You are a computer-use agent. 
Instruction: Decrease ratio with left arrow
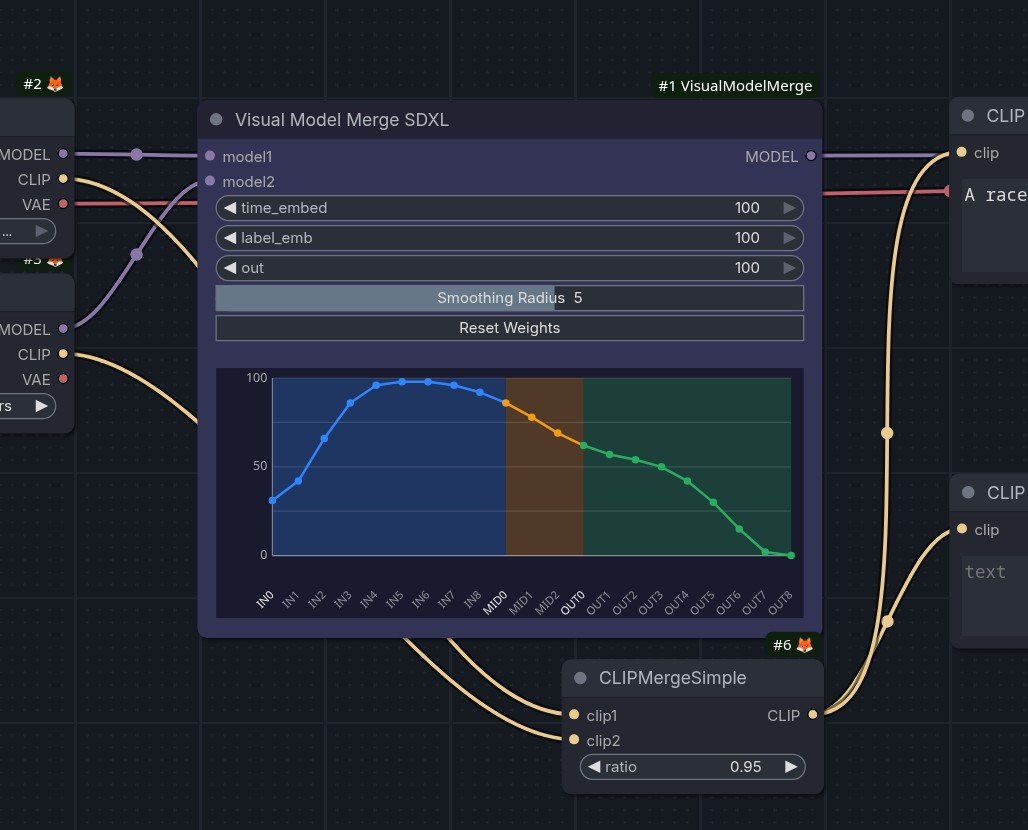point(594,766)
